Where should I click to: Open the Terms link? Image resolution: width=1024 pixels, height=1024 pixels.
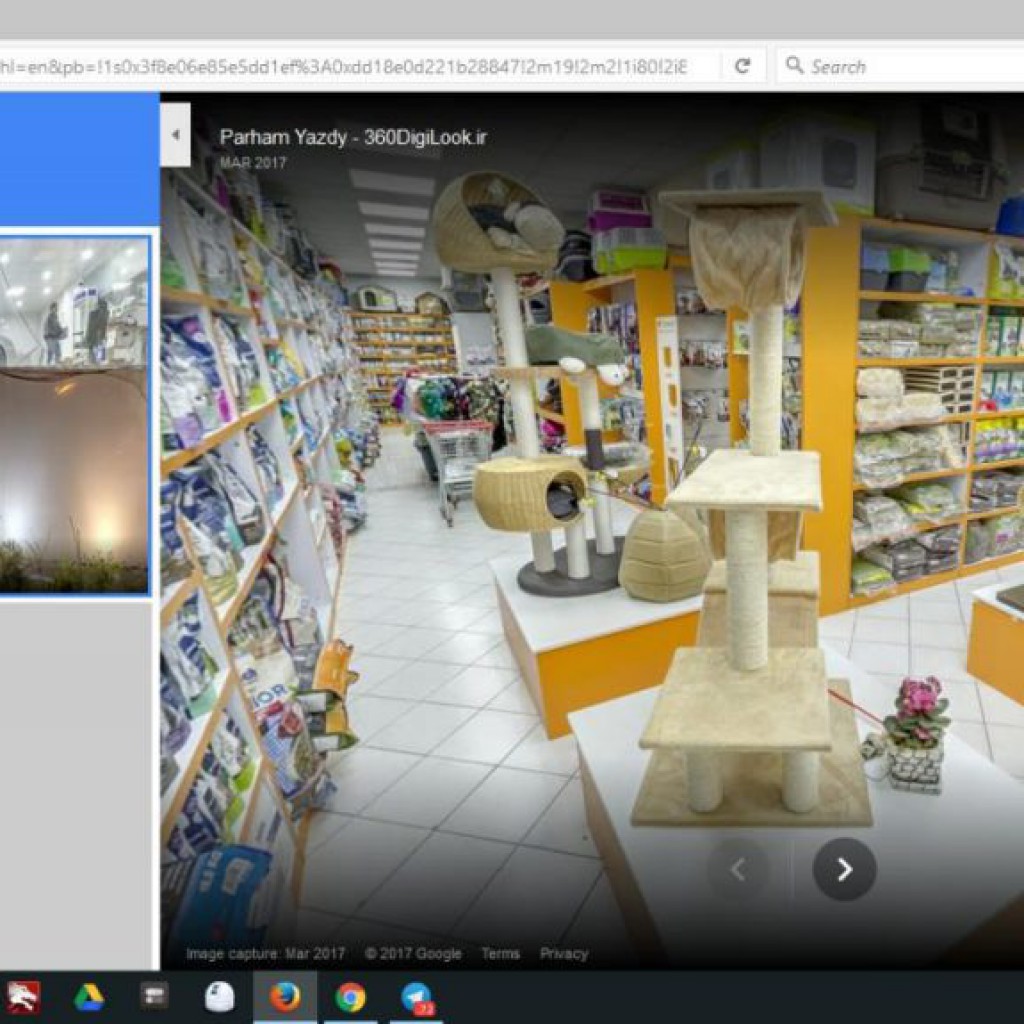(500, 953)
